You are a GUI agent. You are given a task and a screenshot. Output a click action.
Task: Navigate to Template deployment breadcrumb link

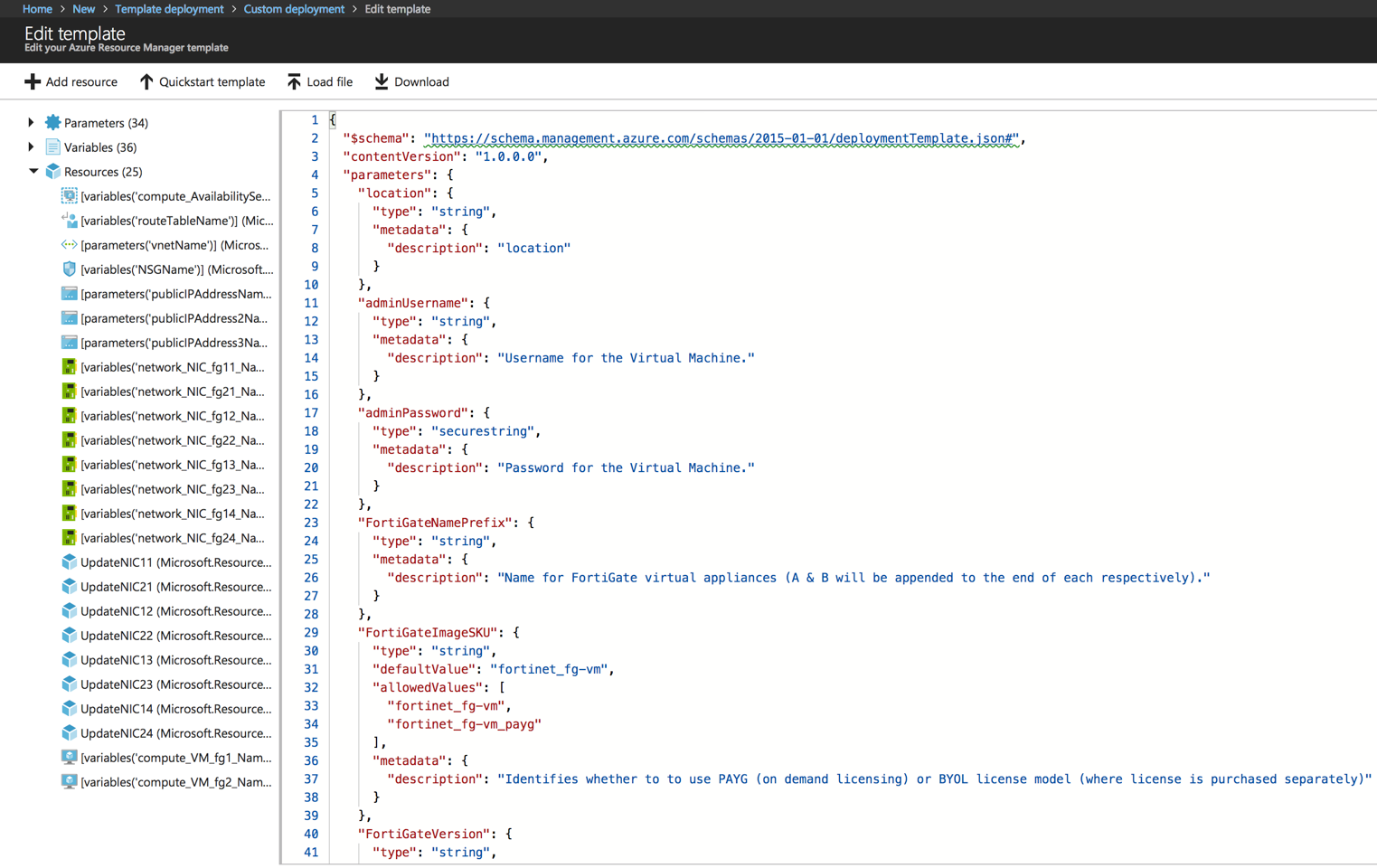tap(169, 9)
